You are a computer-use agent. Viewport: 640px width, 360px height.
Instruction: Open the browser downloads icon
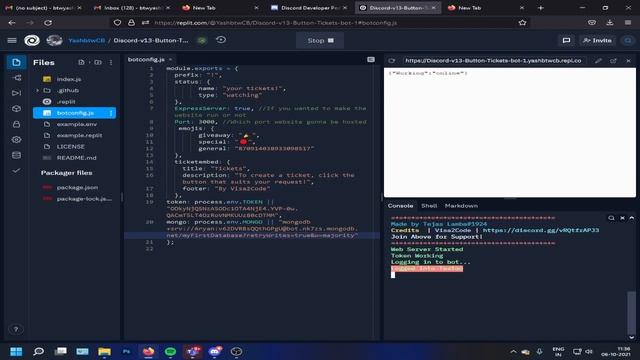[x=610, y=23]
